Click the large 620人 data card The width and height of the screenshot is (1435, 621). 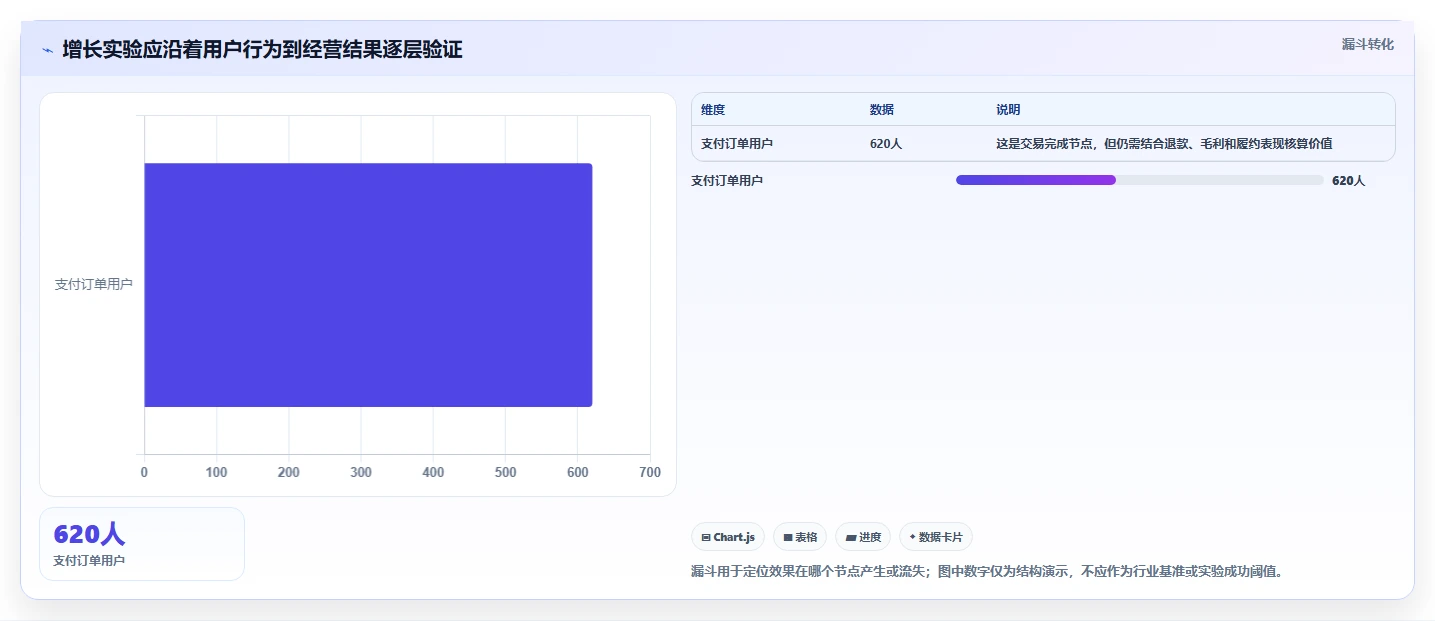[142, 544]
